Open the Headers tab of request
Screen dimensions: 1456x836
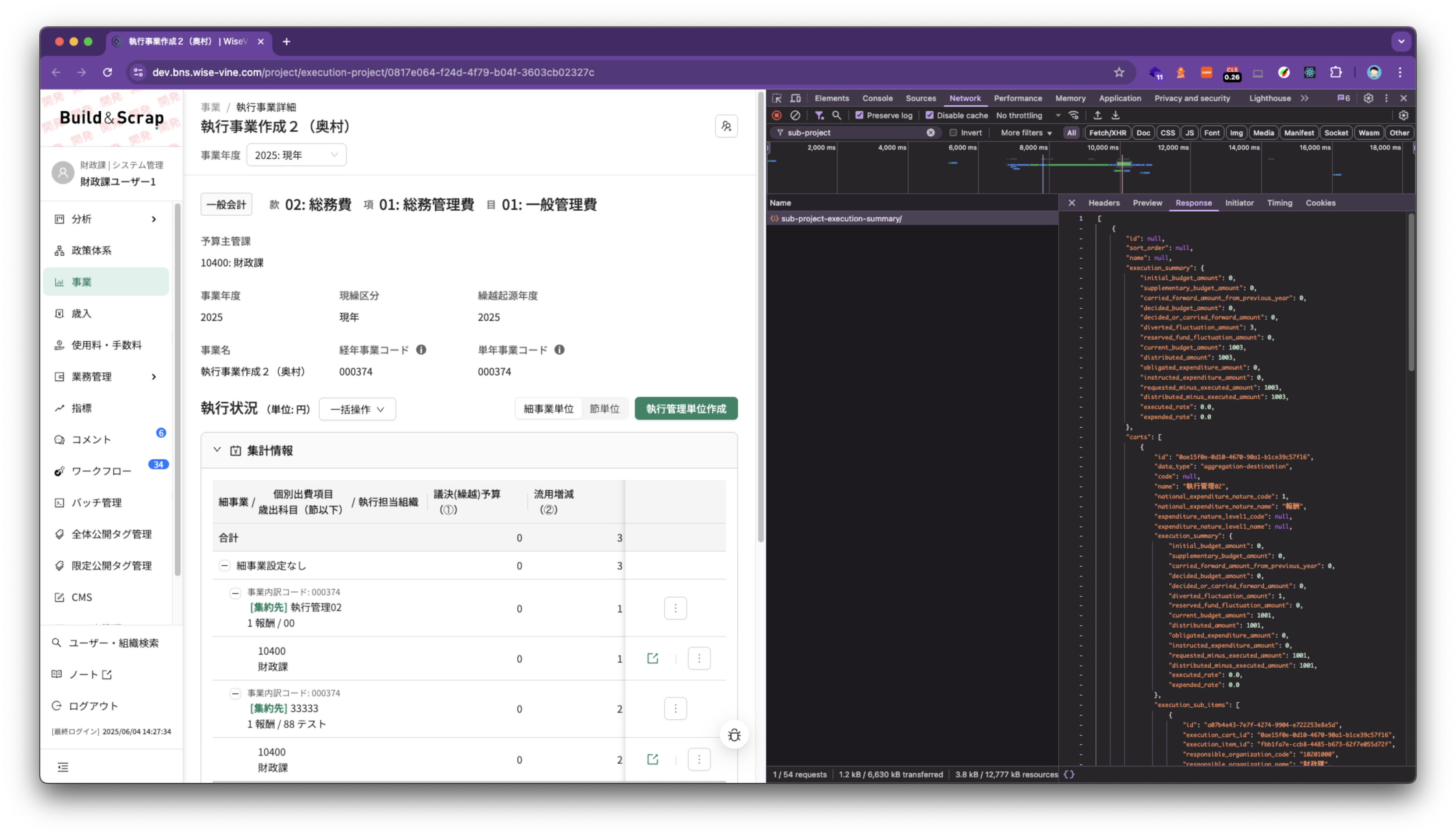click(x=1103, y=203)
